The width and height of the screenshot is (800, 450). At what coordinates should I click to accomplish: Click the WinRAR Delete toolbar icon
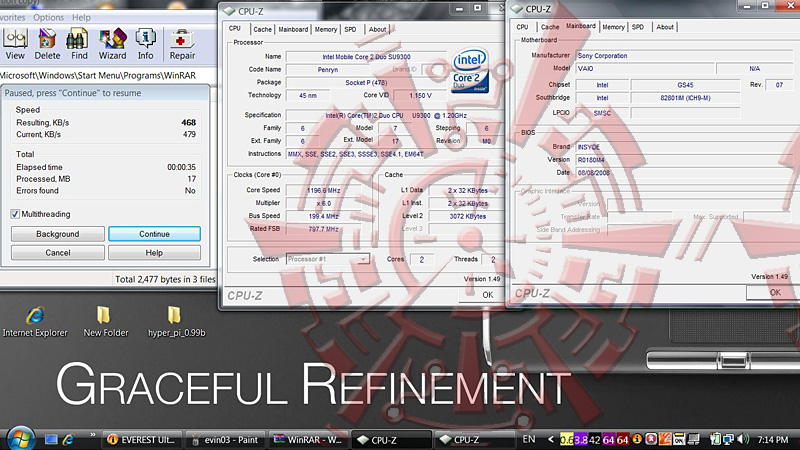tap(47, 44)
